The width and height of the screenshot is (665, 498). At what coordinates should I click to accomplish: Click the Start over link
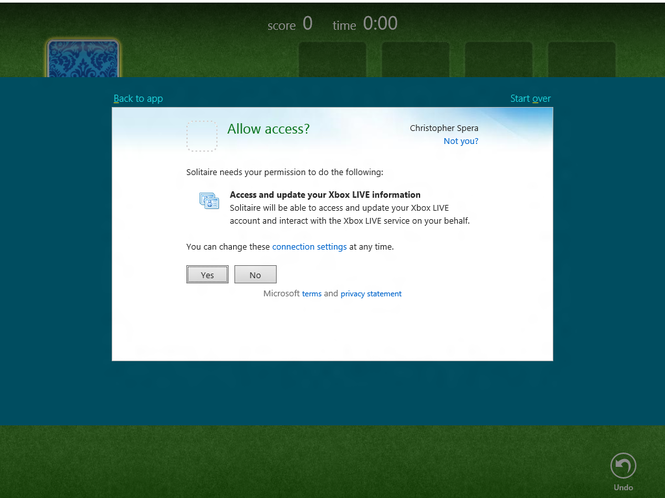[x=530, y=98]
